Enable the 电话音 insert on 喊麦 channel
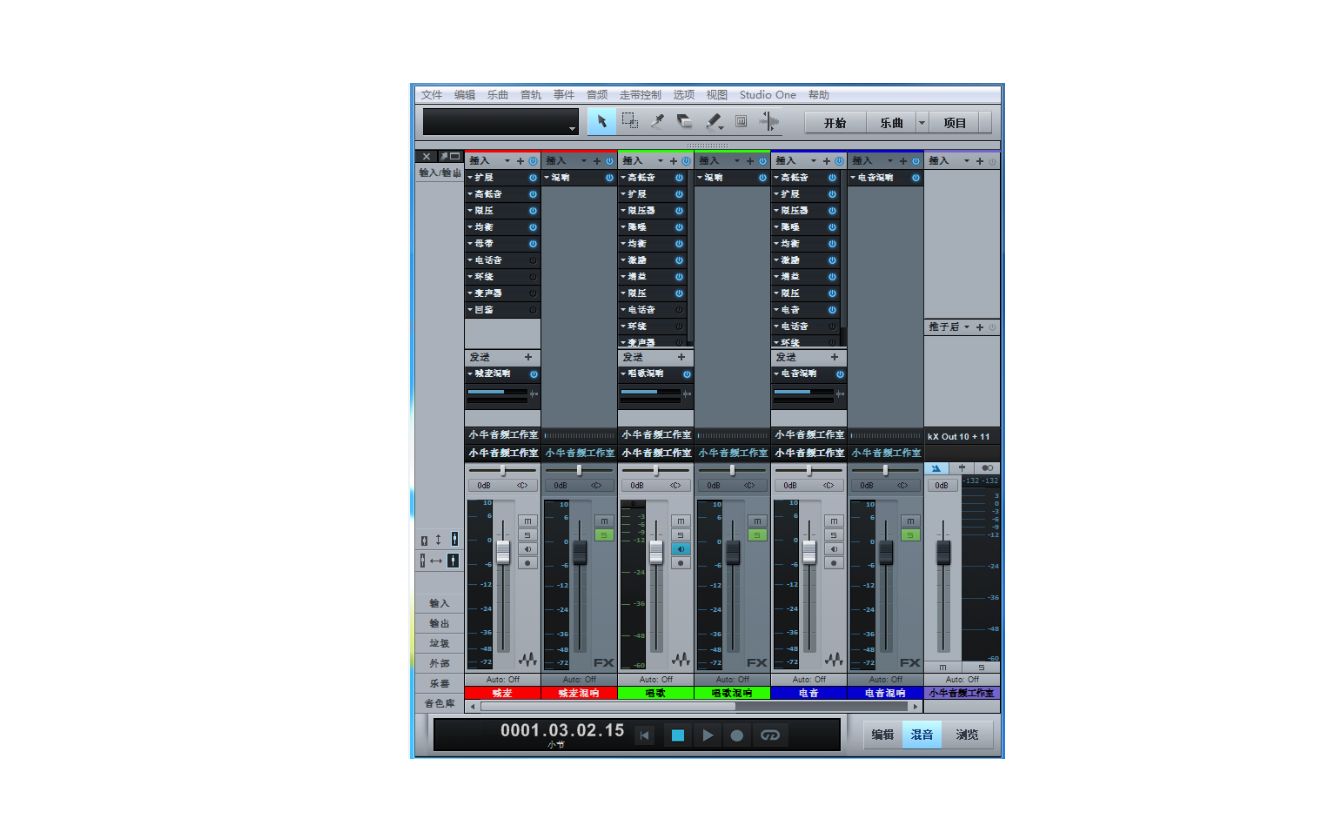This screenshot has width=1344, height=840. (533, 260)
